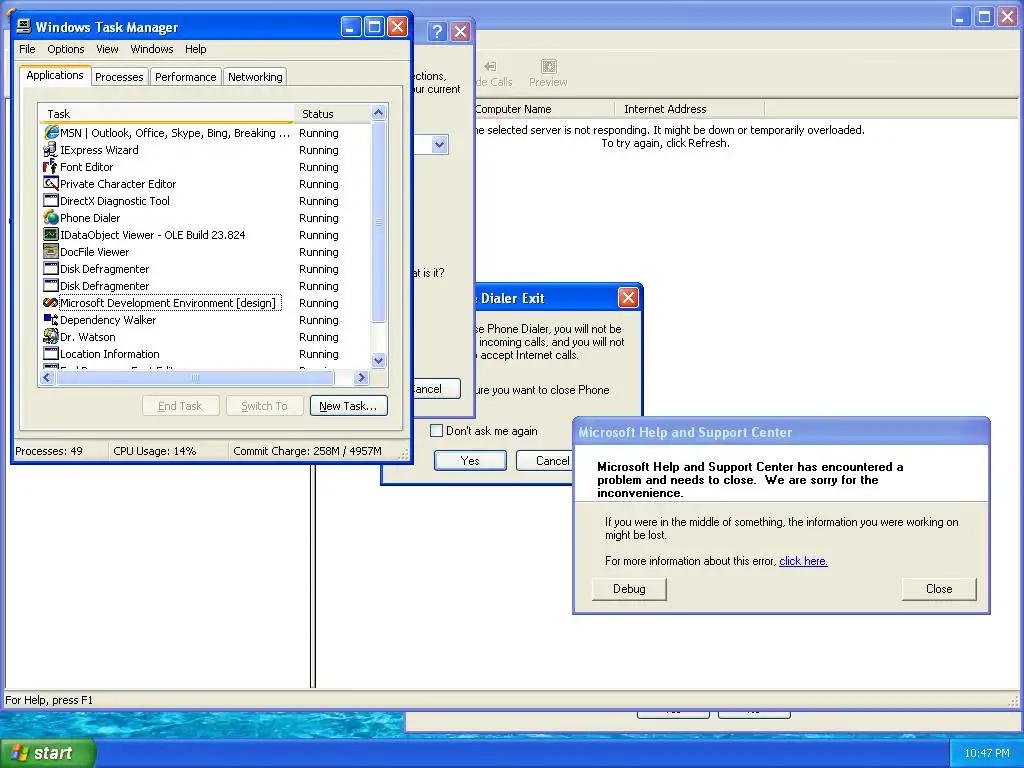1024x768 pixels.
Task: Click the partially hidden Cancel button behind Task Manager
Action: point(436,389)
